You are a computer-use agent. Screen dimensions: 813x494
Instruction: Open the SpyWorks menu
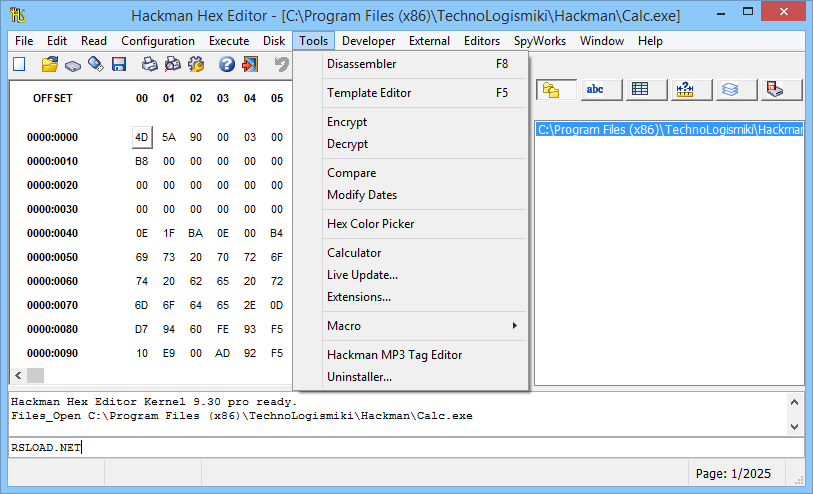pyautogui.click(x=539, y=41)
